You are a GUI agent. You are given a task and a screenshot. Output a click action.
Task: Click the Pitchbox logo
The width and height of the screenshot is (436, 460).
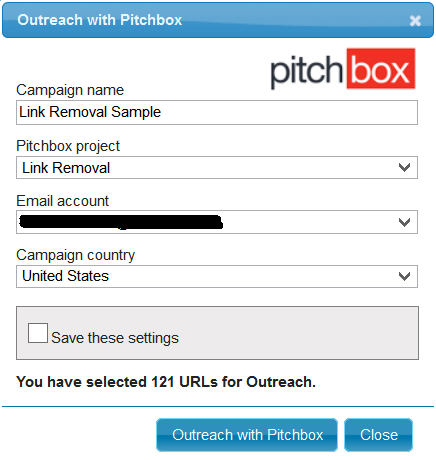point(343,69)
